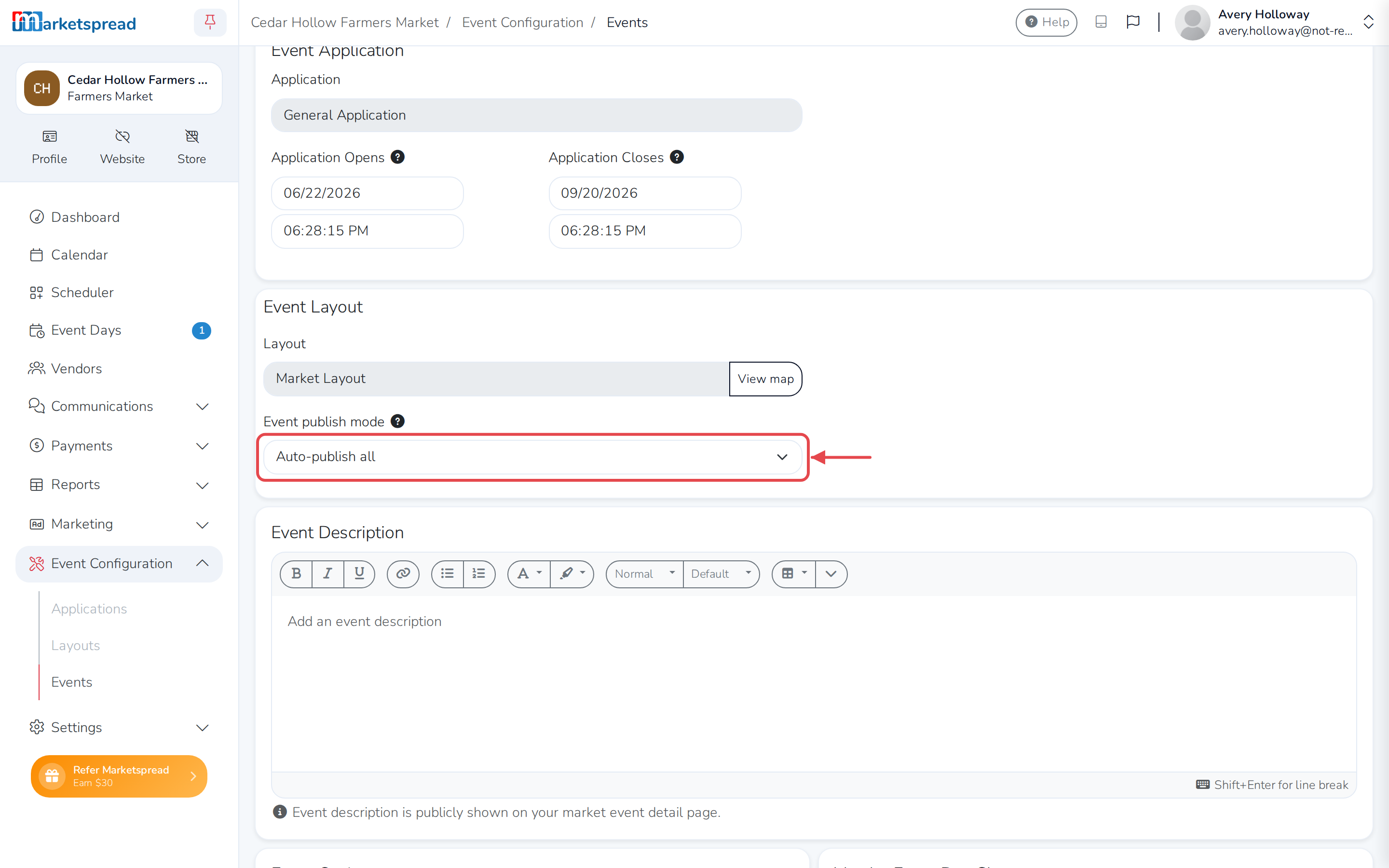Insert a link in the description

pos(403,573)
